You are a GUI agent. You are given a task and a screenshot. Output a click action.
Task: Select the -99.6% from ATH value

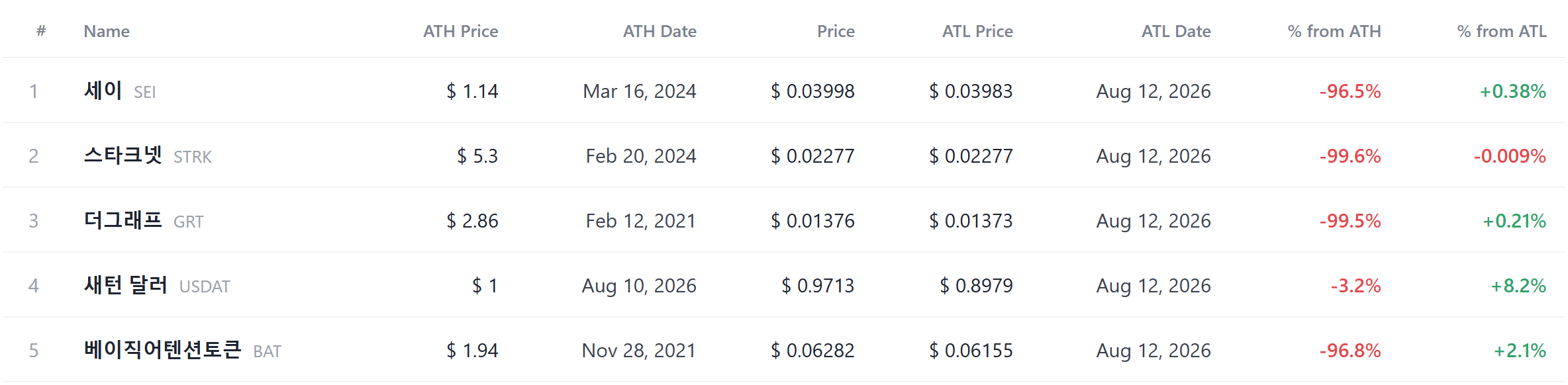1350,156
